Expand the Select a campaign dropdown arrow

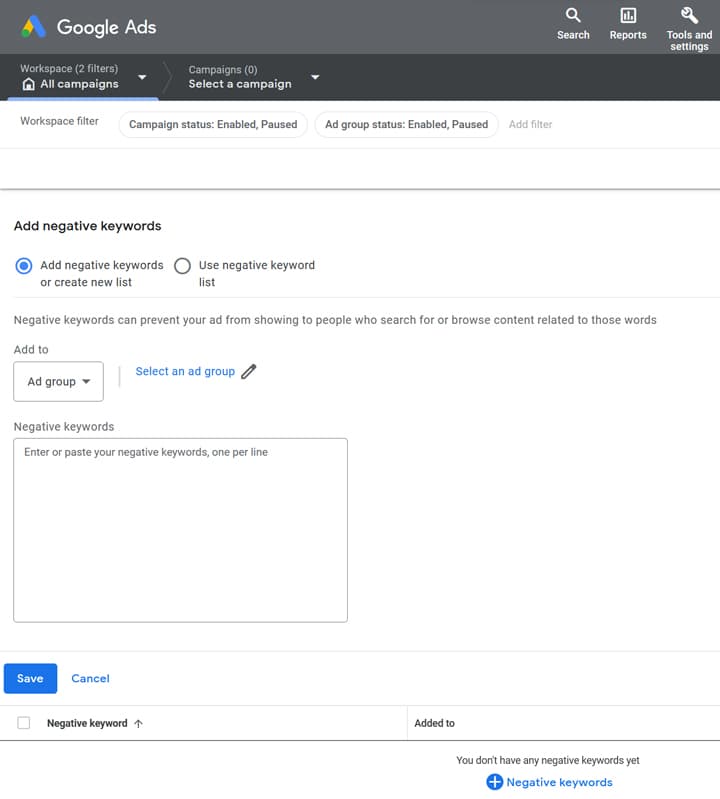[315, 77]
